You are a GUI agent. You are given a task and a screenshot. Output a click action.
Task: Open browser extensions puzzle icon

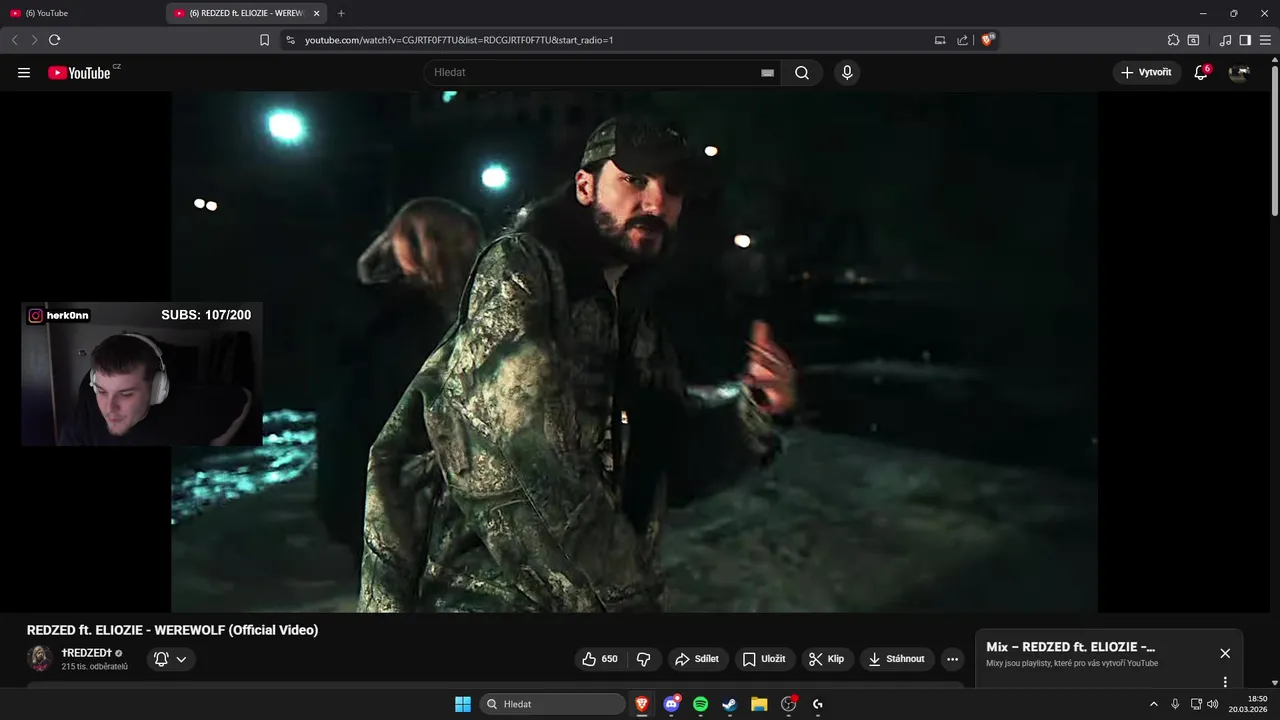point(1173,40)
